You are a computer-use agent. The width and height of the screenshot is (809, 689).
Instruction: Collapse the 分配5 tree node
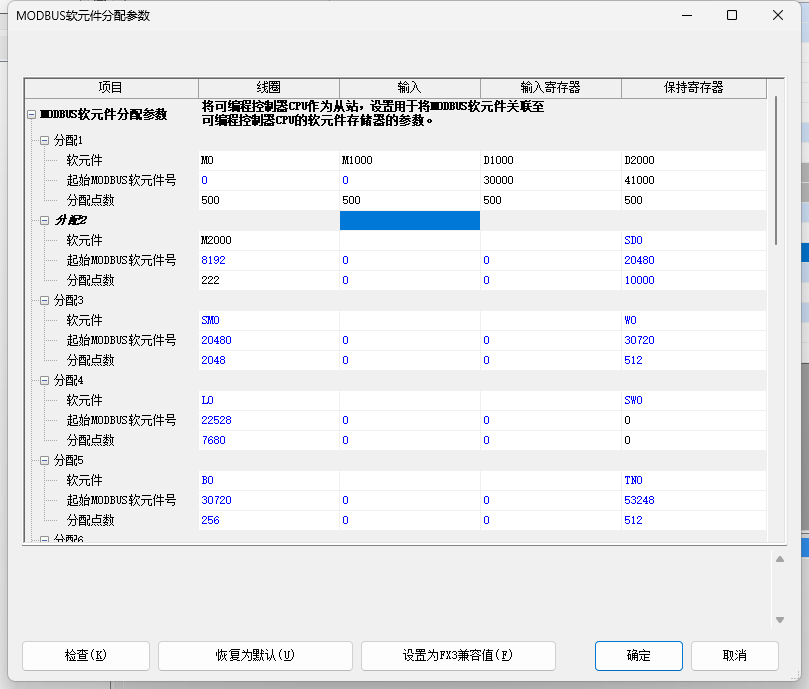(x=44, y=460)
